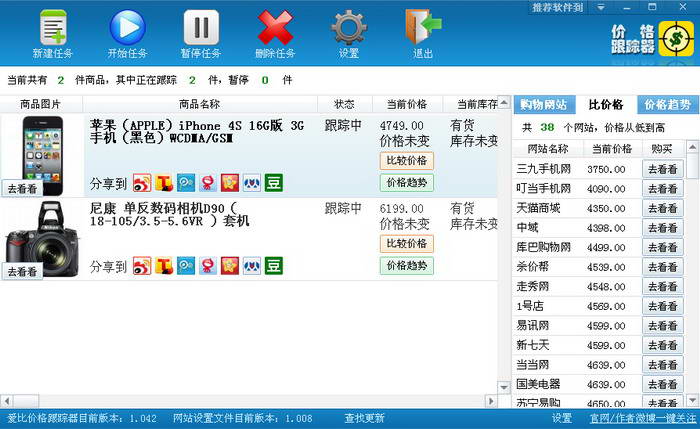700x429 pixels.
Task: Share Nikon D90 via the red ribbon icon
Action: 208,266
